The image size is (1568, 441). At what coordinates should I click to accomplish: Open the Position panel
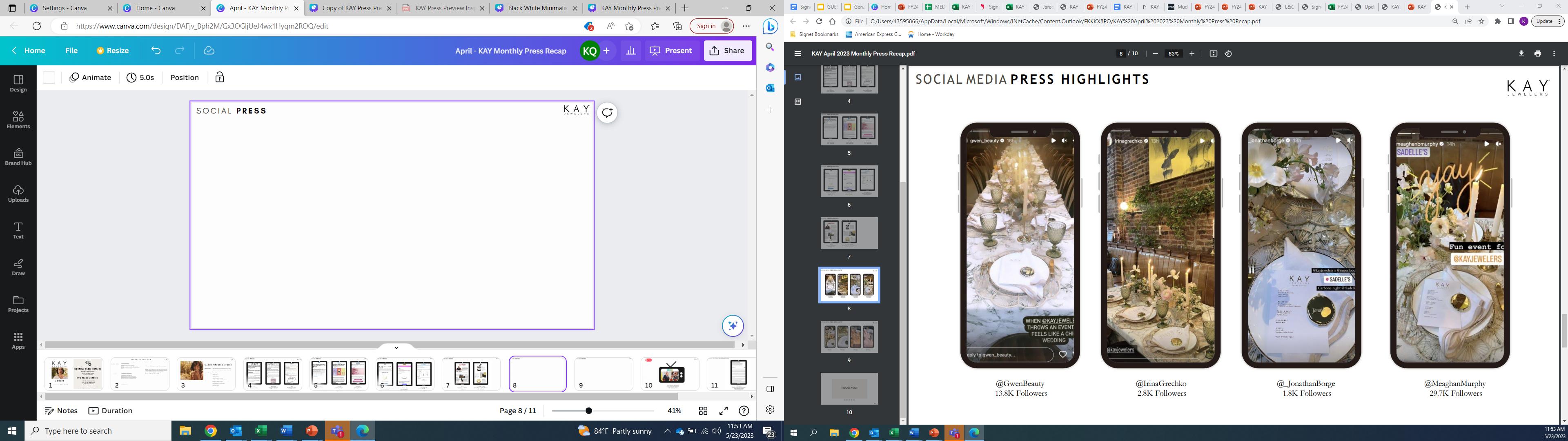point(185,77)
